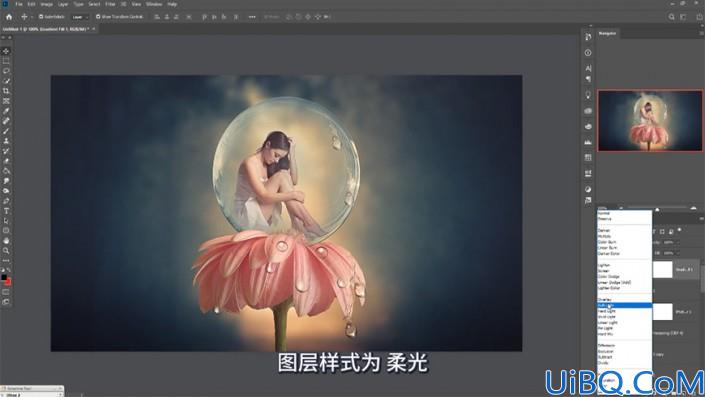Viewport: 705px width, 397px height.
Task: Select the Move tool in the toolbox
Action: click(x=6, y=51)
